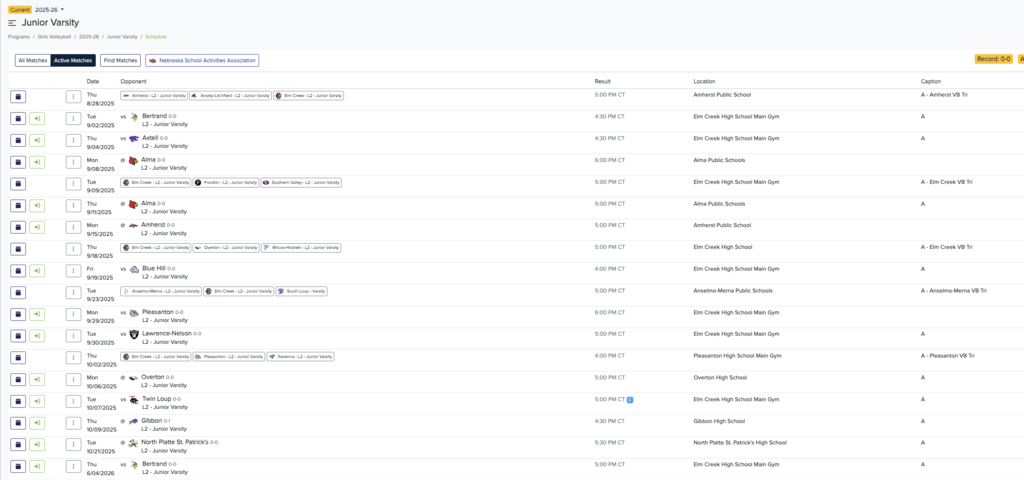Click green enter icon for Twin Loup match
The image size is (1024, 480).
click(37, 401)
